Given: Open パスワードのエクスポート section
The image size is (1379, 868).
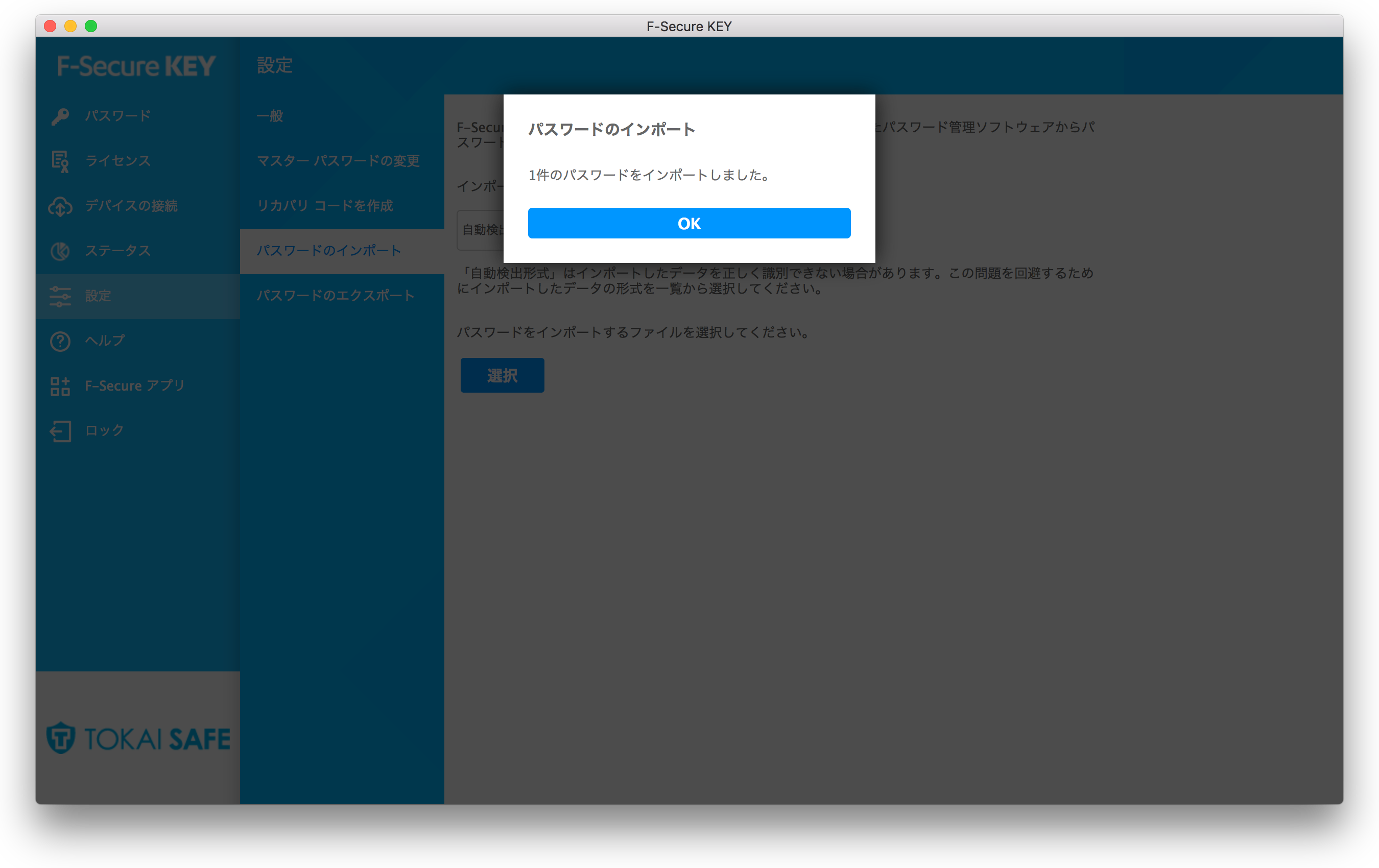Looking at the screenshot, I should coord(336,296).
